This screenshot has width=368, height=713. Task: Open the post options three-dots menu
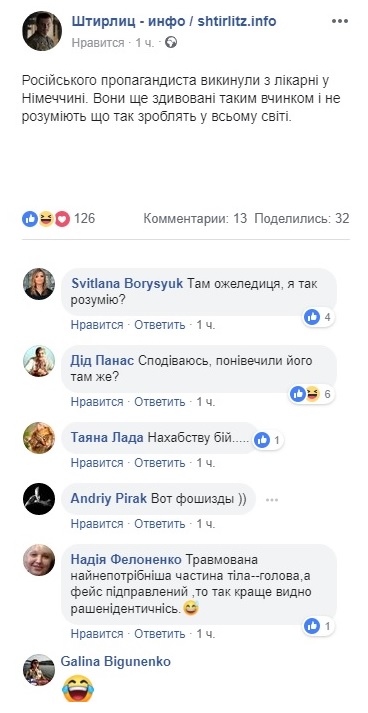click(x=339, y=21)
